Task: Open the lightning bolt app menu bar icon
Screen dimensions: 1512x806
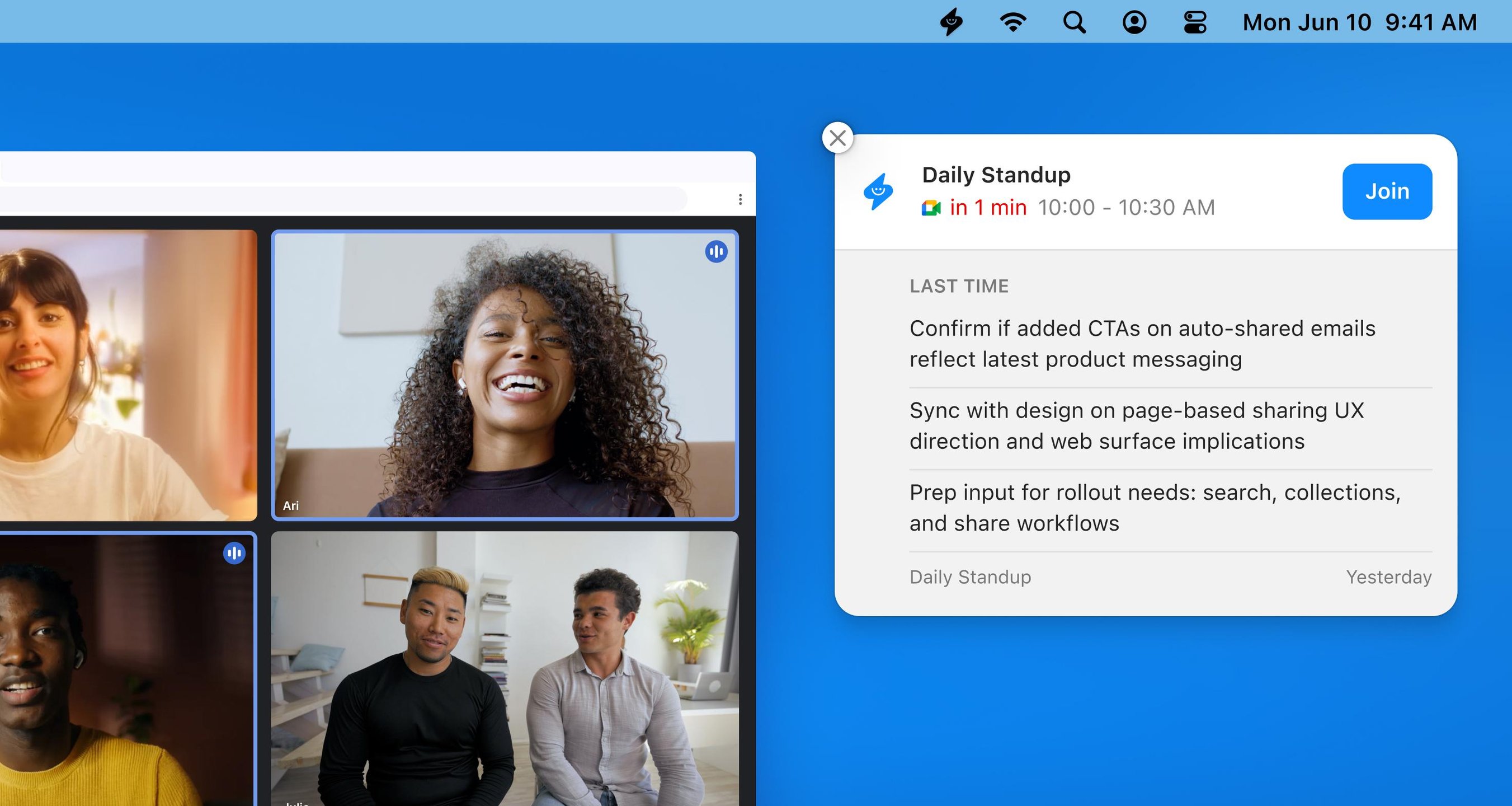Action: coord(952,22)
